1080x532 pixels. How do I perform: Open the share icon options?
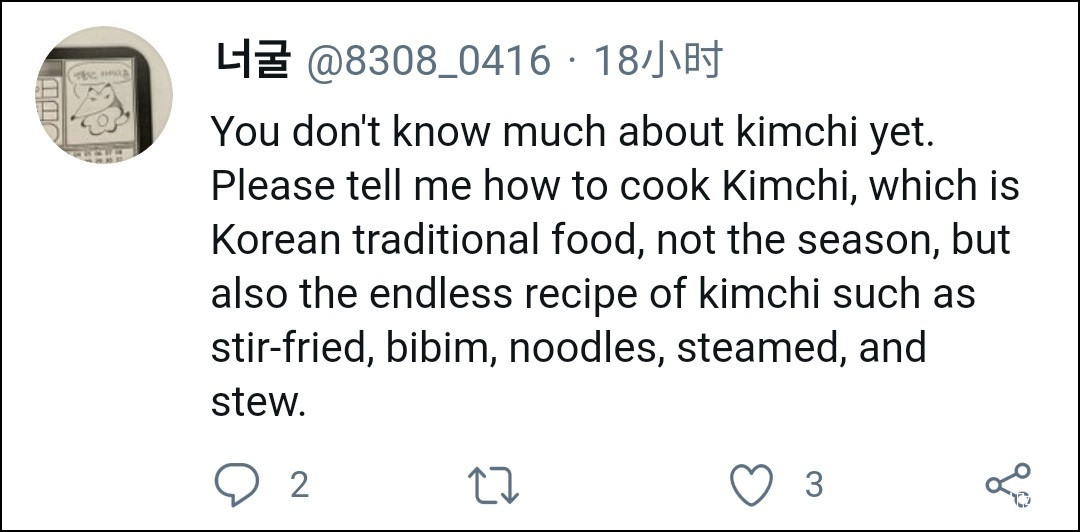click(x=1006, y=484)
